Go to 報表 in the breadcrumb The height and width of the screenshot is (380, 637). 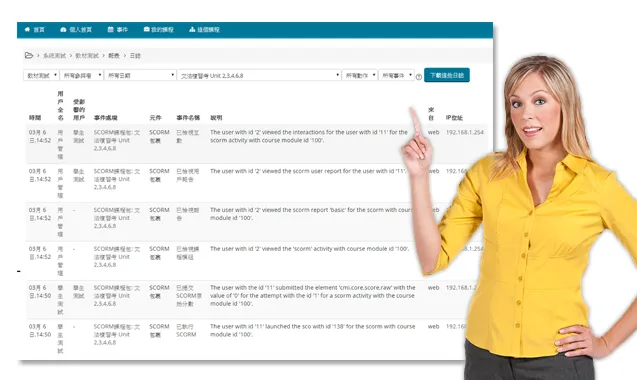pos(114,56)
